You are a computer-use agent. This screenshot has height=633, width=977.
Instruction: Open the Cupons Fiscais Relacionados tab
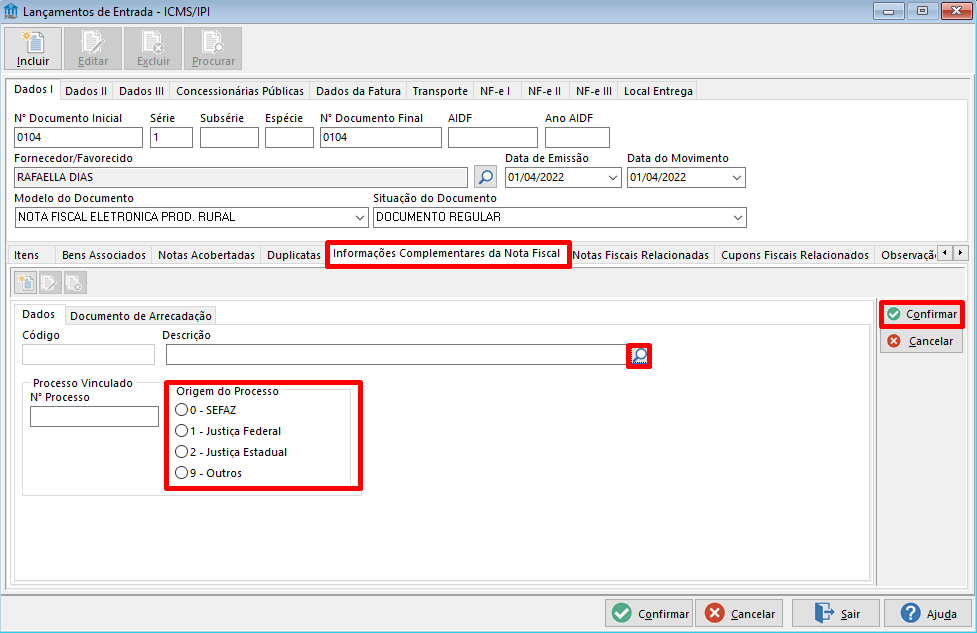pyautogui.click(x=794, y=255)
